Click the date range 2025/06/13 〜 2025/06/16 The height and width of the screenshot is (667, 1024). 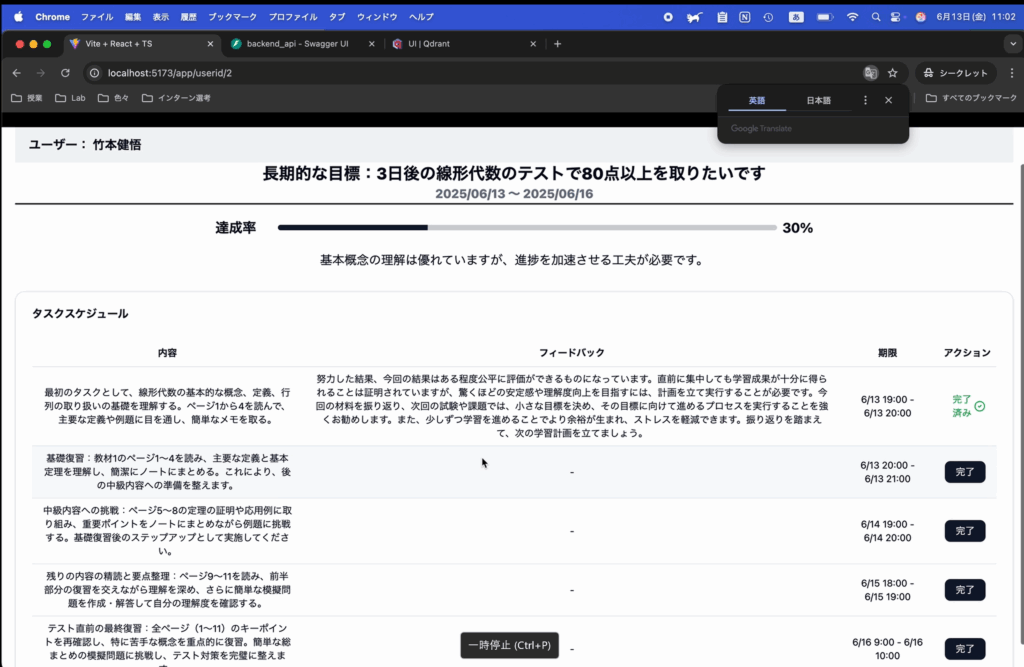[514, 194]
